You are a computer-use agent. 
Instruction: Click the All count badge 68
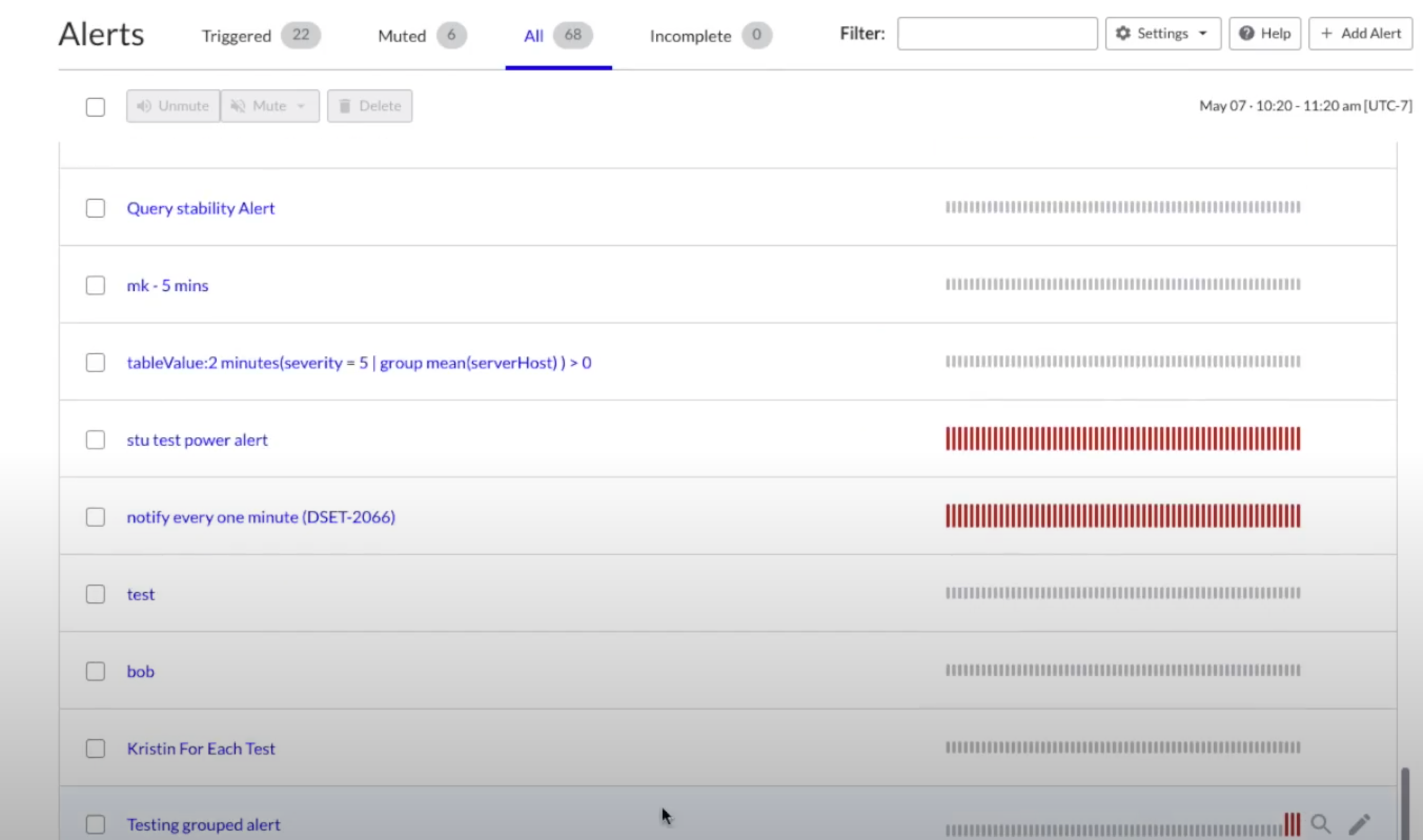click(x=573, y=35)
